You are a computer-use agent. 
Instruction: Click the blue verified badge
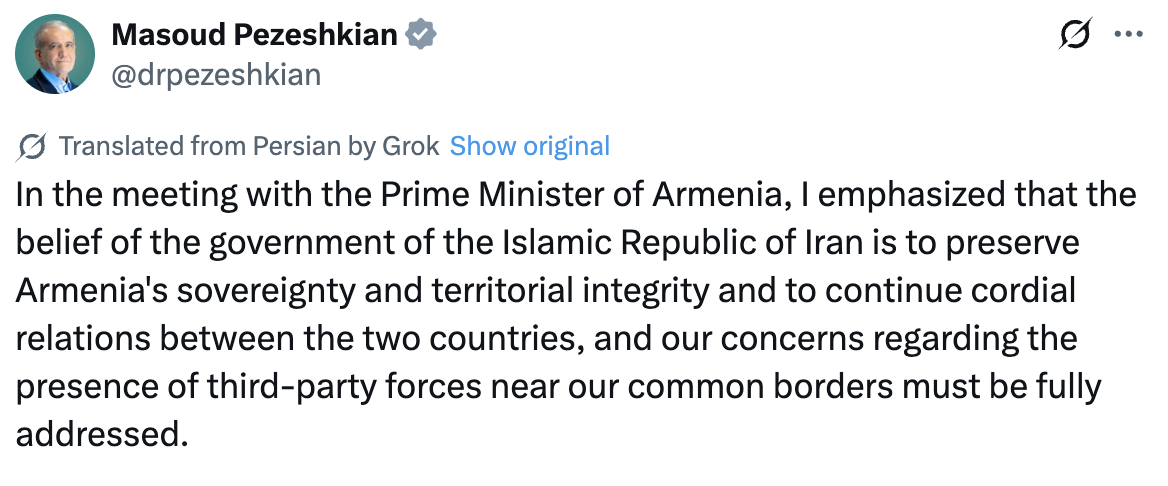421,35
